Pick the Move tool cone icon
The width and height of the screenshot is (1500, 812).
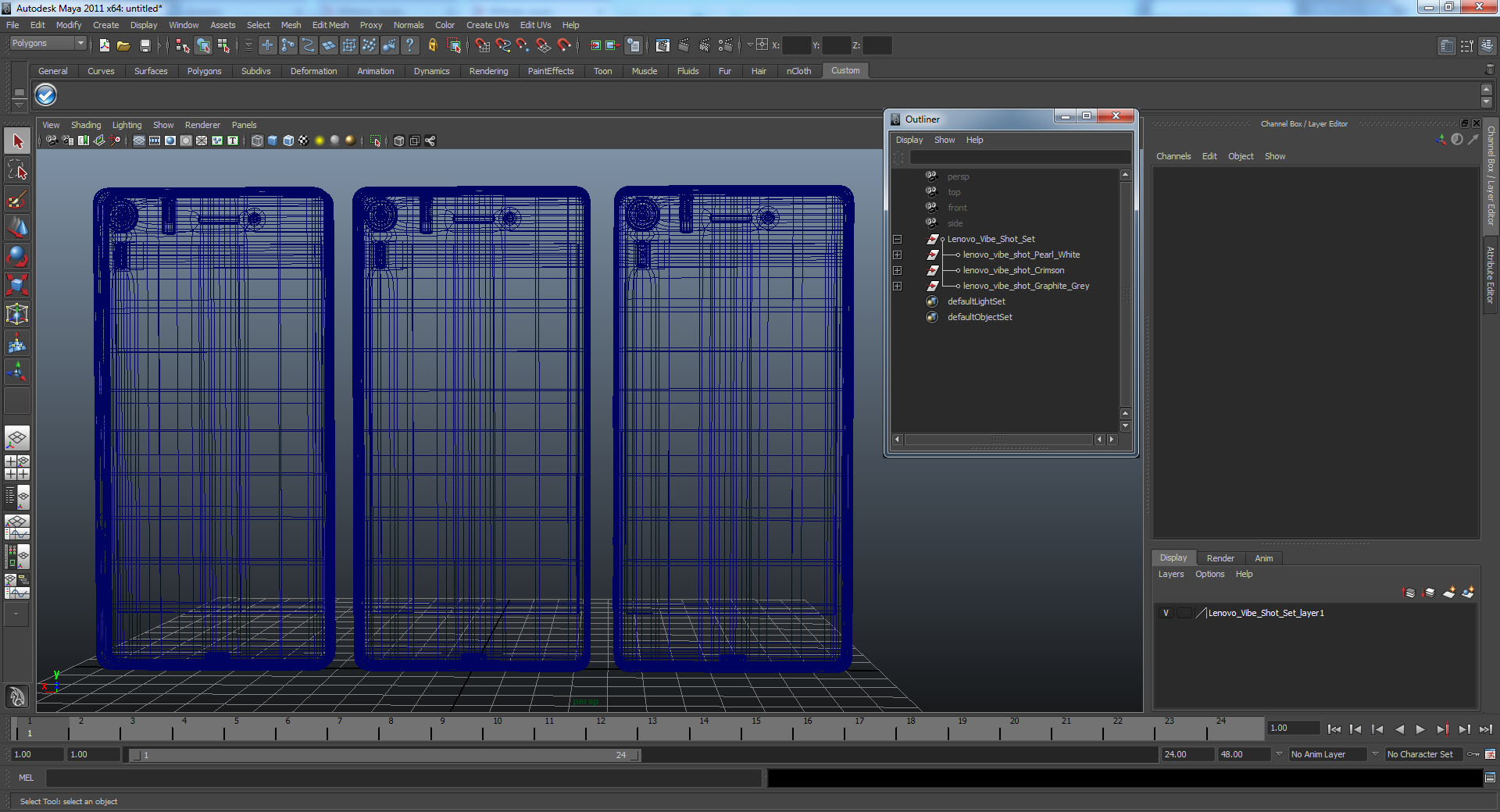click(17, 228)
